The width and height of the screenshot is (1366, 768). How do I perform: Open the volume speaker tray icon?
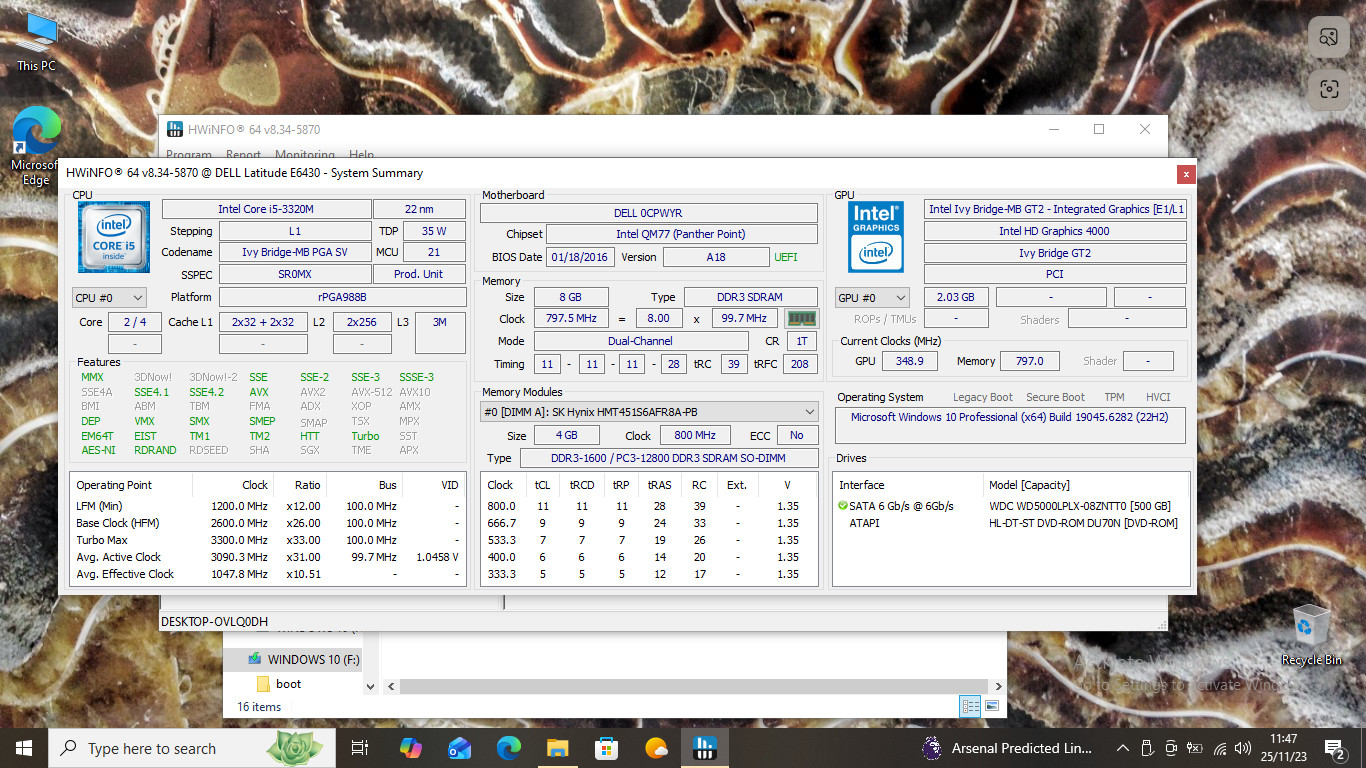click(x=1243, y=748)
